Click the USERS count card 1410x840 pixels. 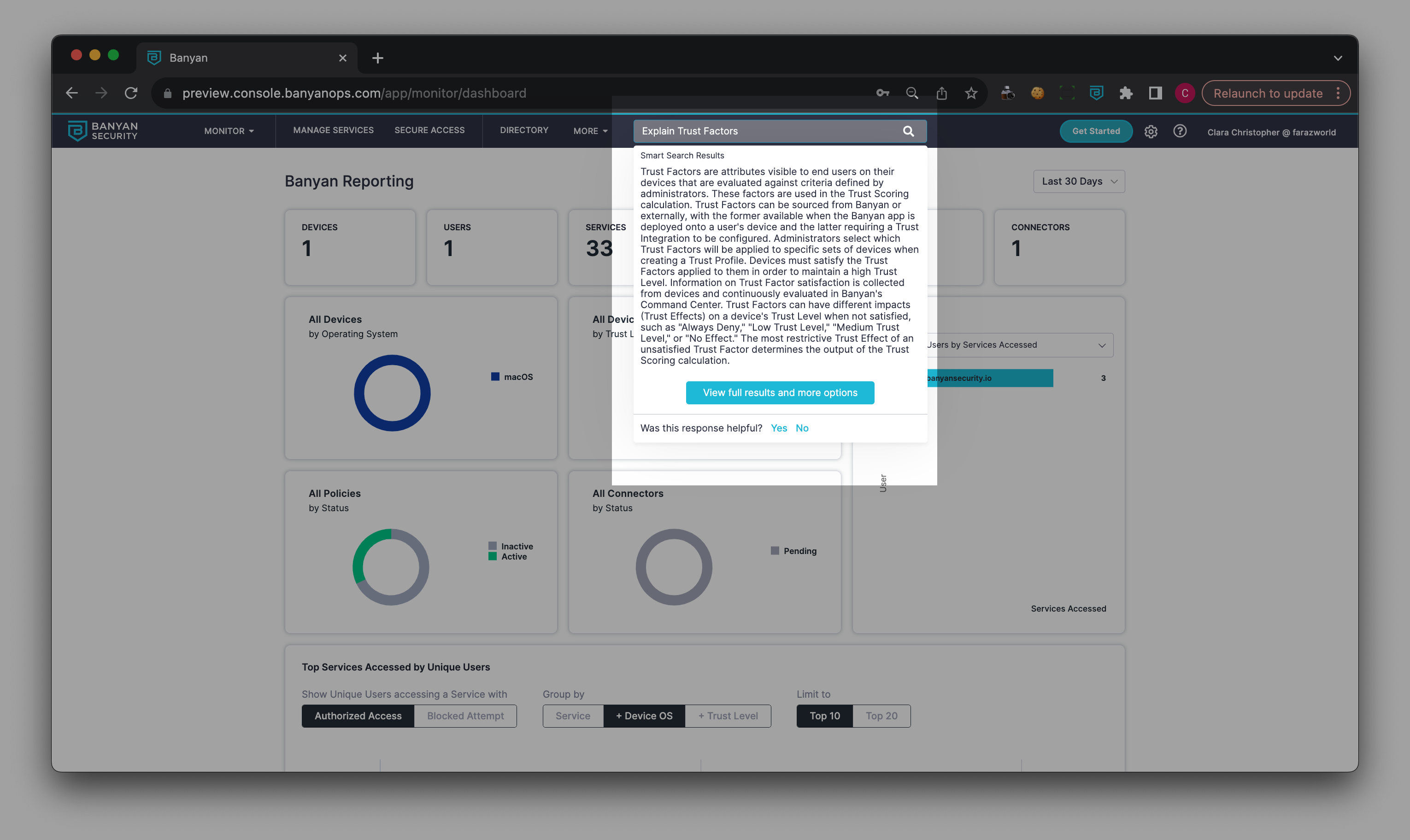click(492, 247)
